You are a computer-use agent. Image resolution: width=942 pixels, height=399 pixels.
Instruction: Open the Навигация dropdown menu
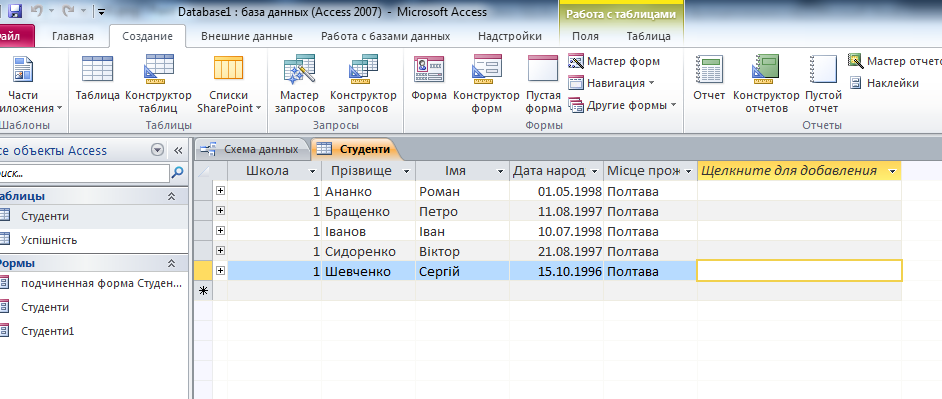click(x=612, y=83)
